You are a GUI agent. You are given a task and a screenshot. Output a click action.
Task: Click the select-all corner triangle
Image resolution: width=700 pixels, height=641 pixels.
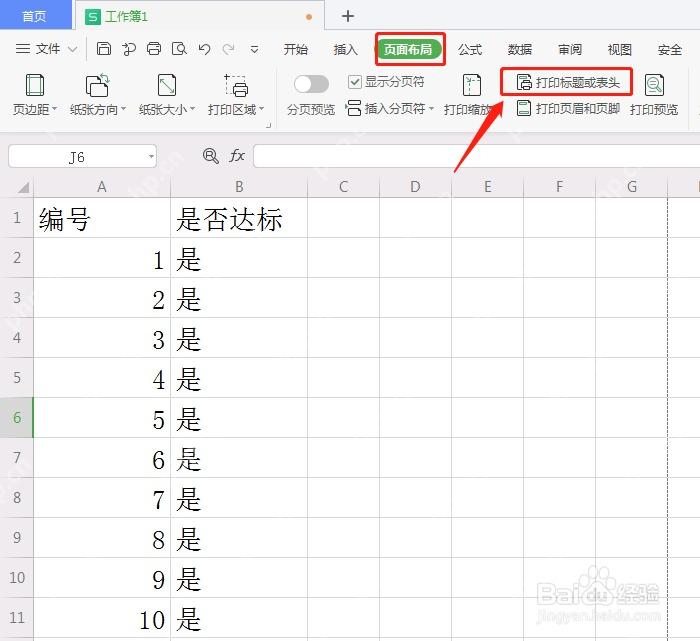24,187
